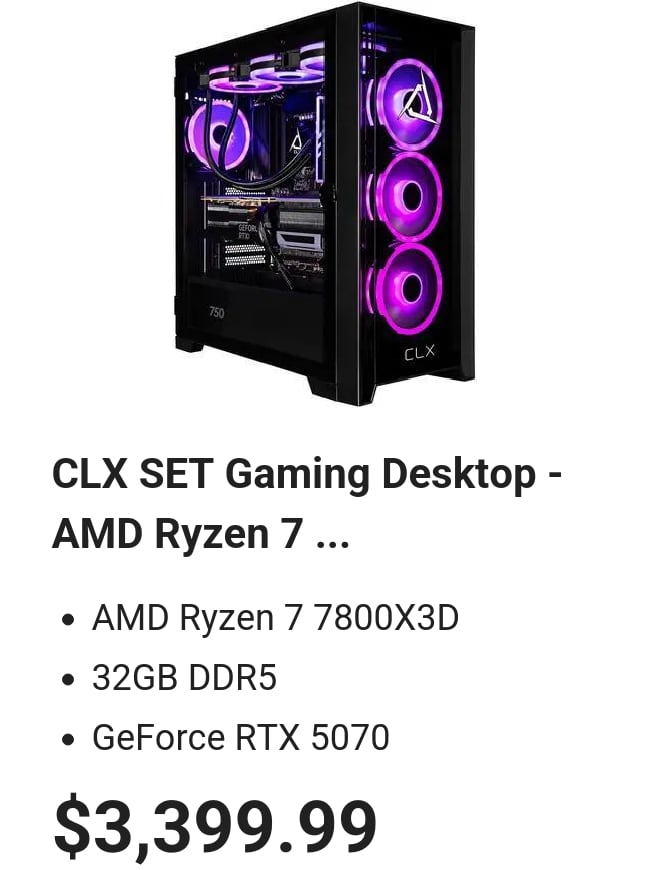649x870 pixels.
Task: Click the small logo on the CPU cooler pump
Action: [296, 145]
